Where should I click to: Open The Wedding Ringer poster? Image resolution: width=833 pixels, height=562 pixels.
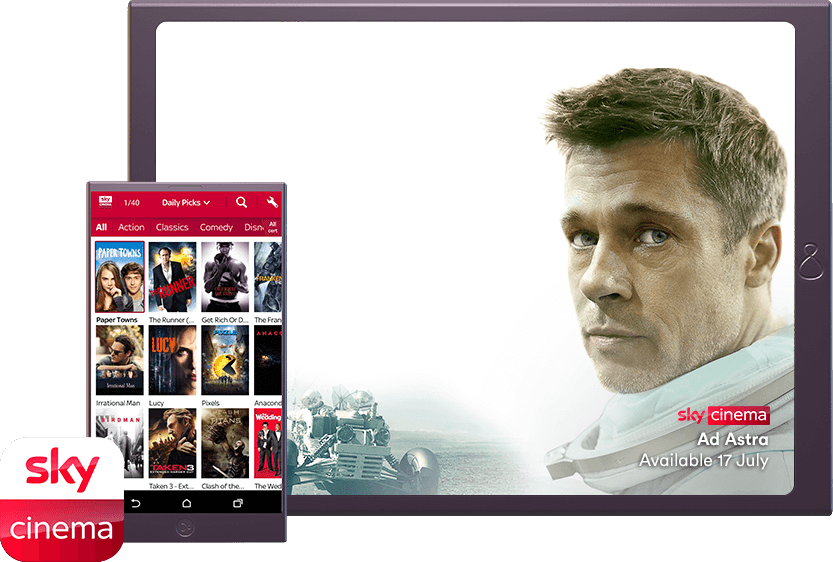click(x=268, y=444)
